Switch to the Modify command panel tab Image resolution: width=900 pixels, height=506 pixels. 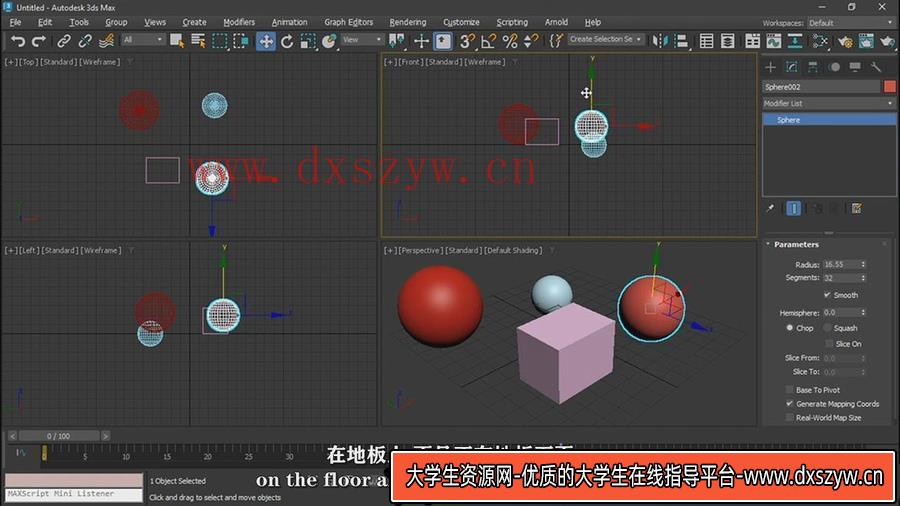pyautogui.click(x=792, y=67)
